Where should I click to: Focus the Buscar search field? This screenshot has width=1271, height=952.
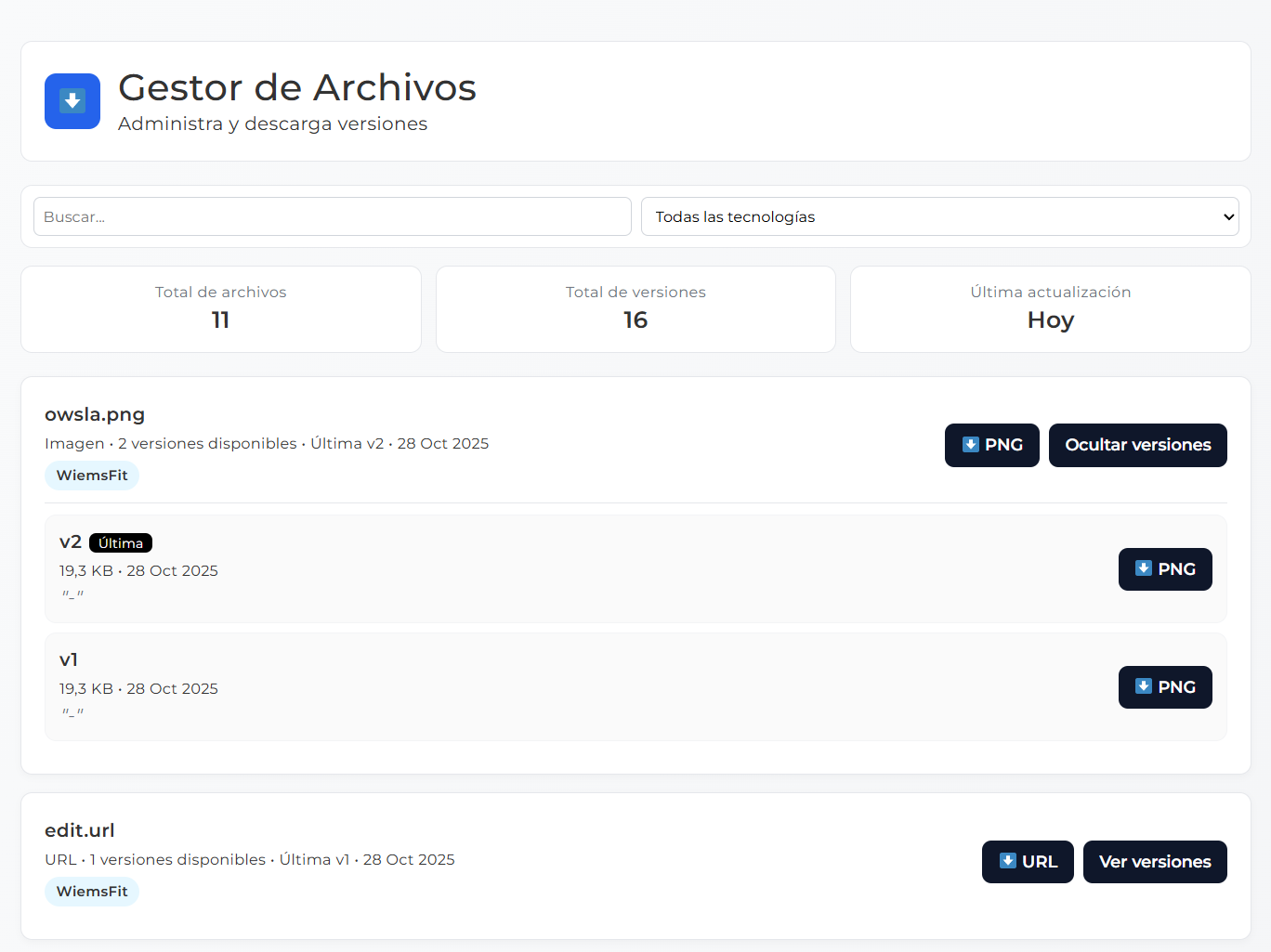[332, 216]
